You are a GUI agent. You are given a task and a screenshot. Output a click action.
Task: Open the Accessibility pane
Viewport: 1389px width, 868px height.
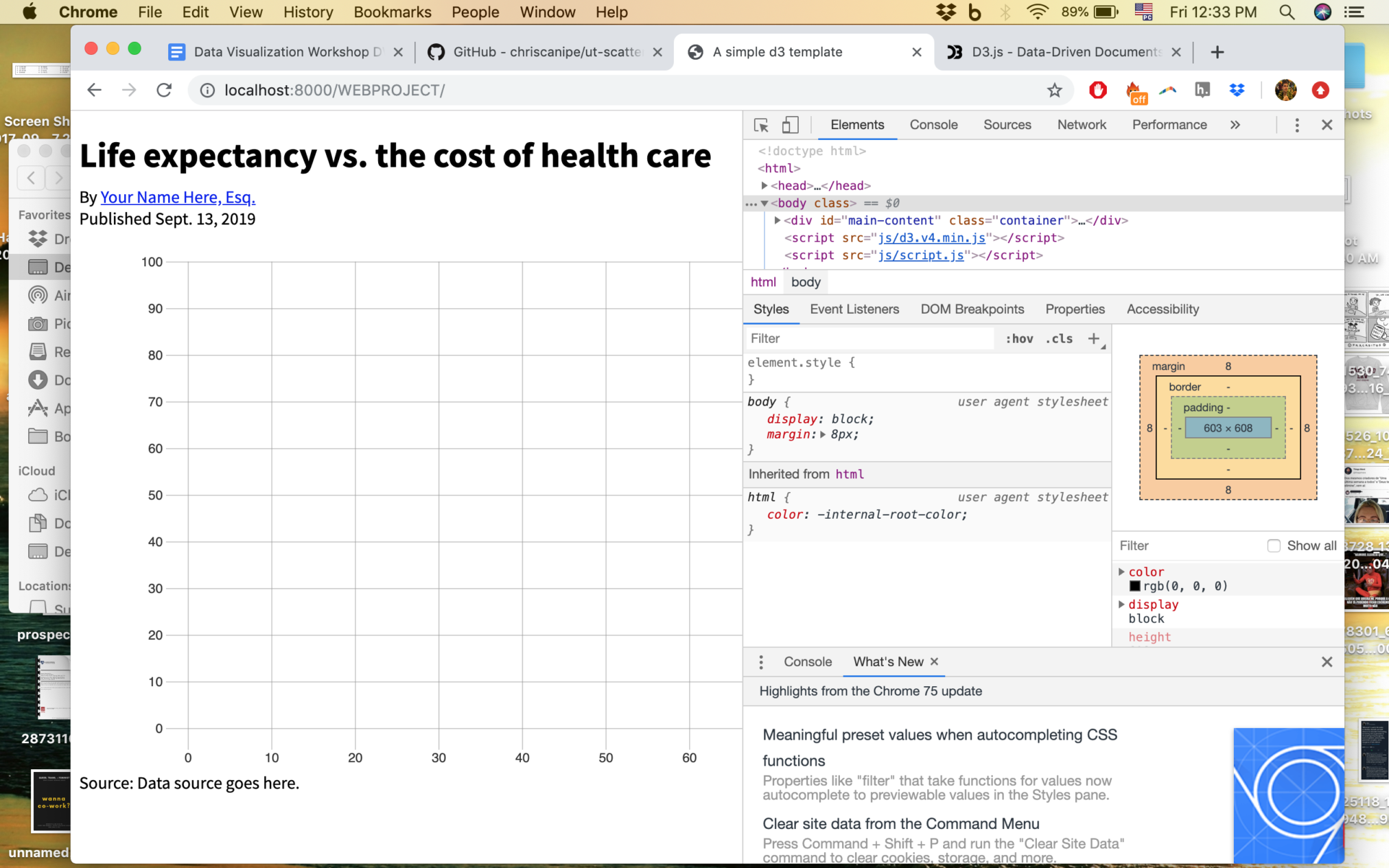pyautogui.click(x=1163, y=309)
